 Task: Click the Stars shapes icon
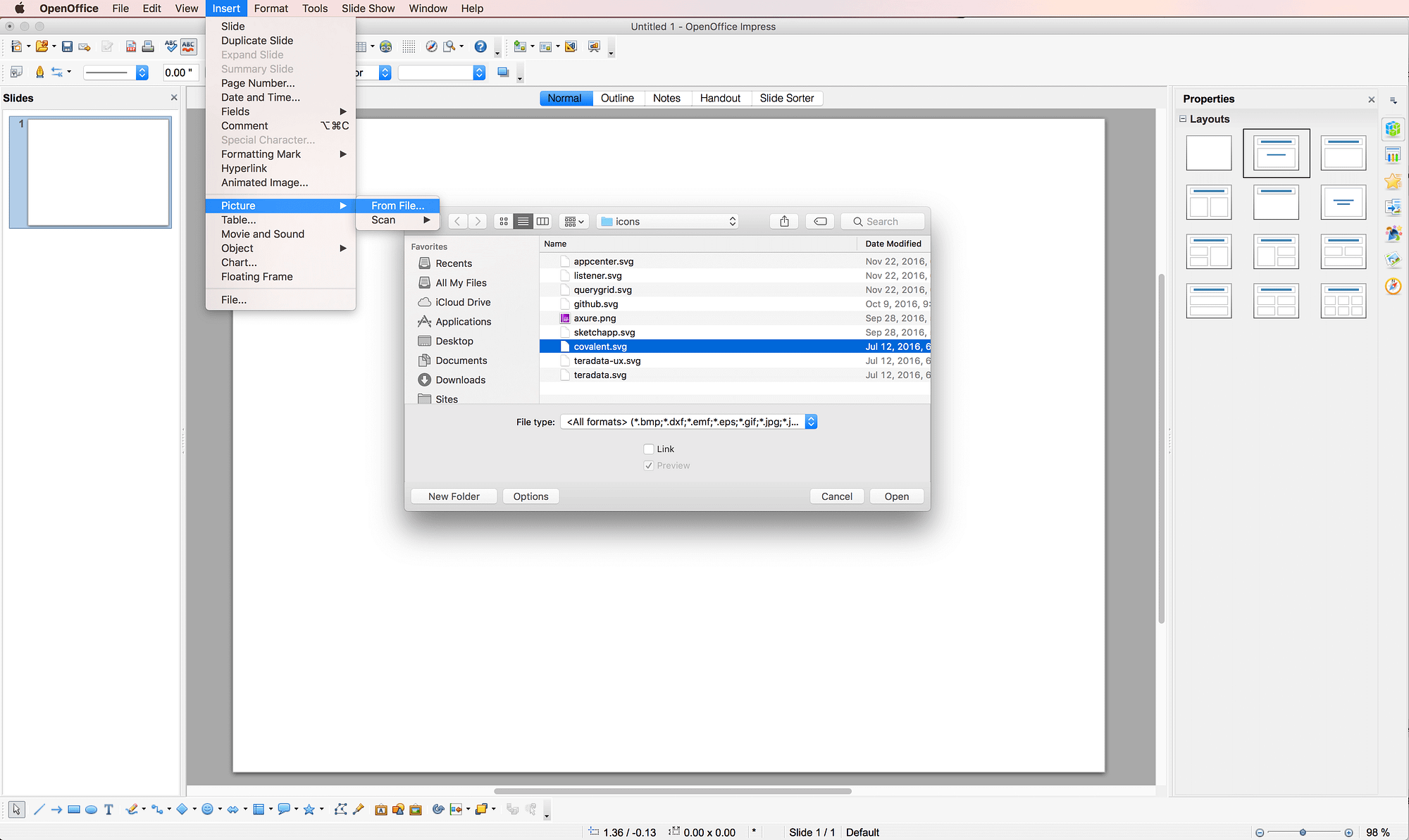(x=309, y=810)
